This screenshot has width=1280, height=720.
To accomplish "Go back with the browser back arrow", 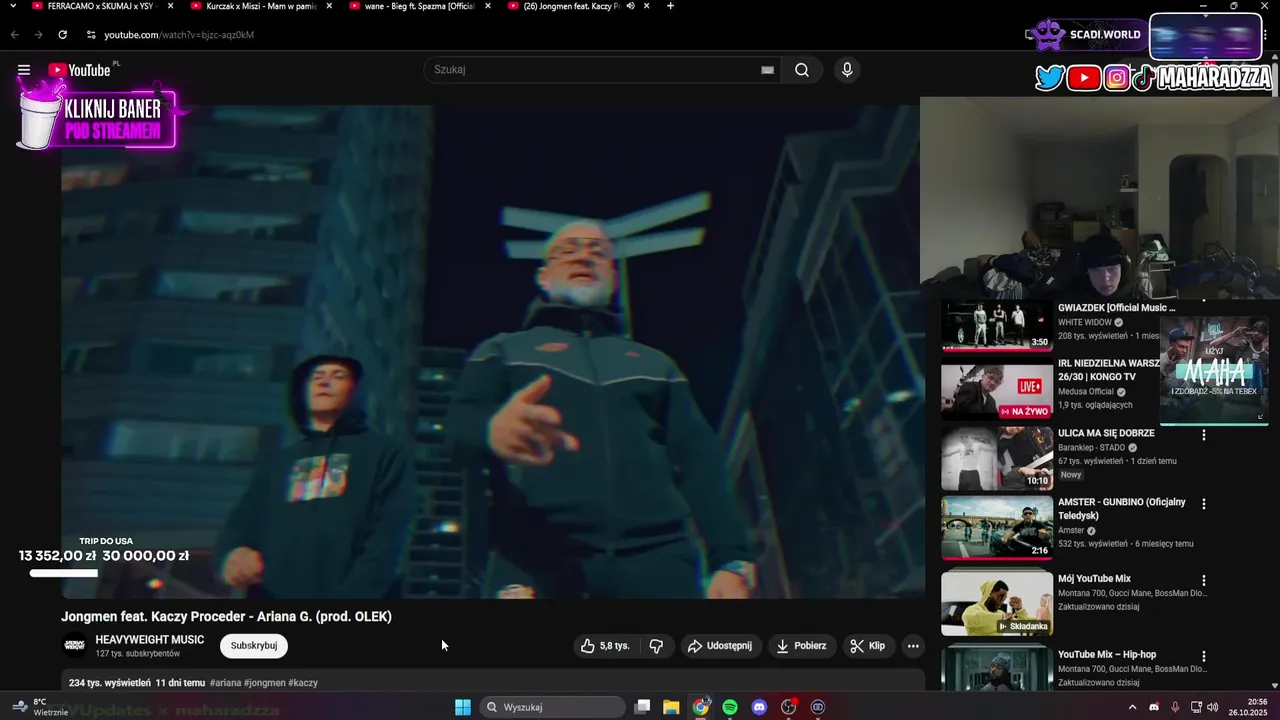I will point(14,35).
